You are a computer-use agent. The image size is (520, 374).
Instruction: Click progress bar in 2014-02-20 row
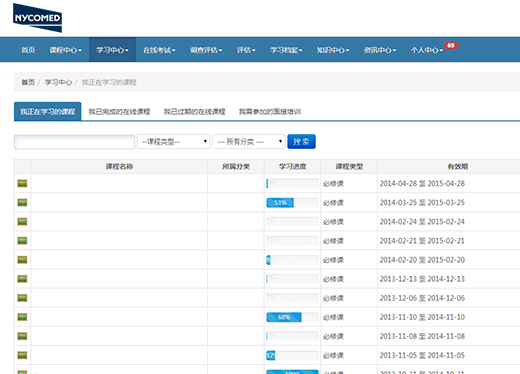point(292,260)
